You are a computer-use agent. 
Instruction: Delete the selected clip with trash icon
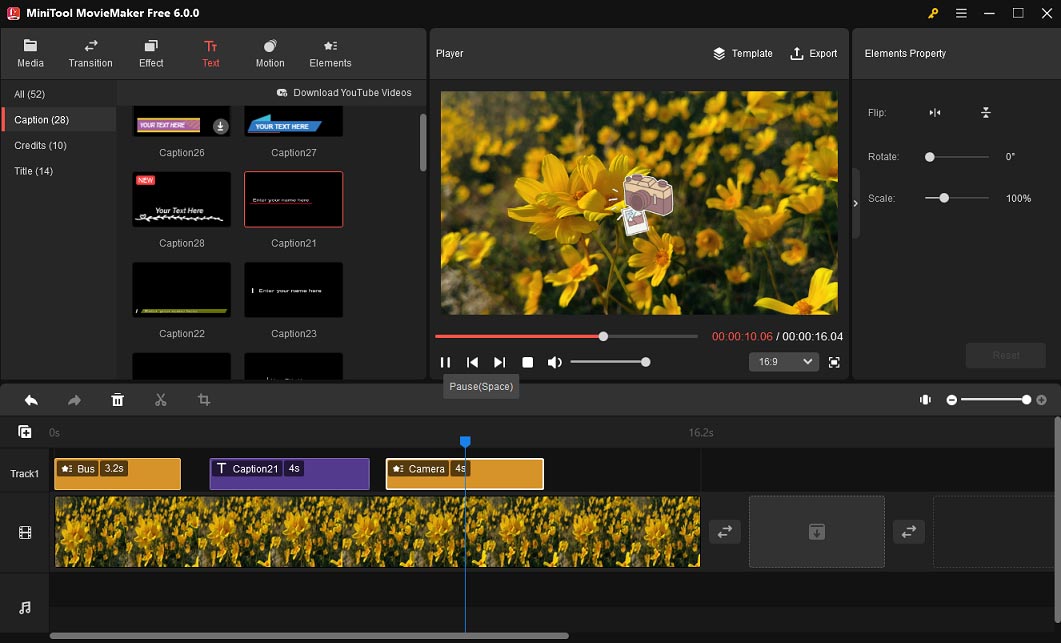click(117, 400)
